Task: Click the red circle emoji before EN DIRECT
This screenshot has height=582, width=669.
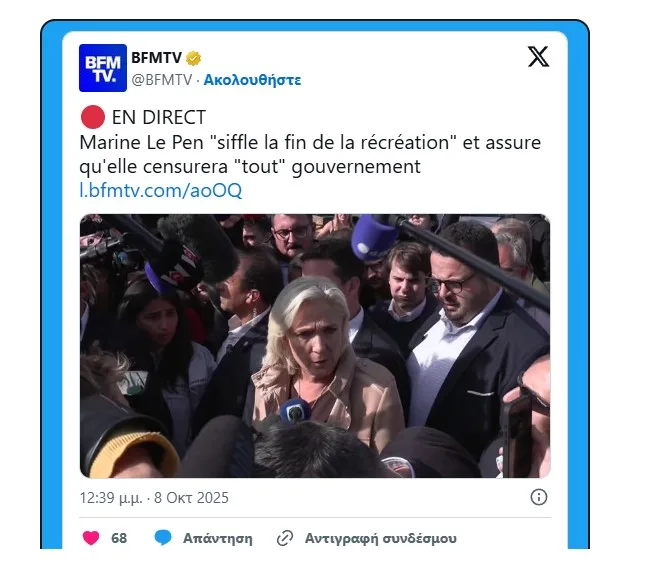Action: point(93,117)
